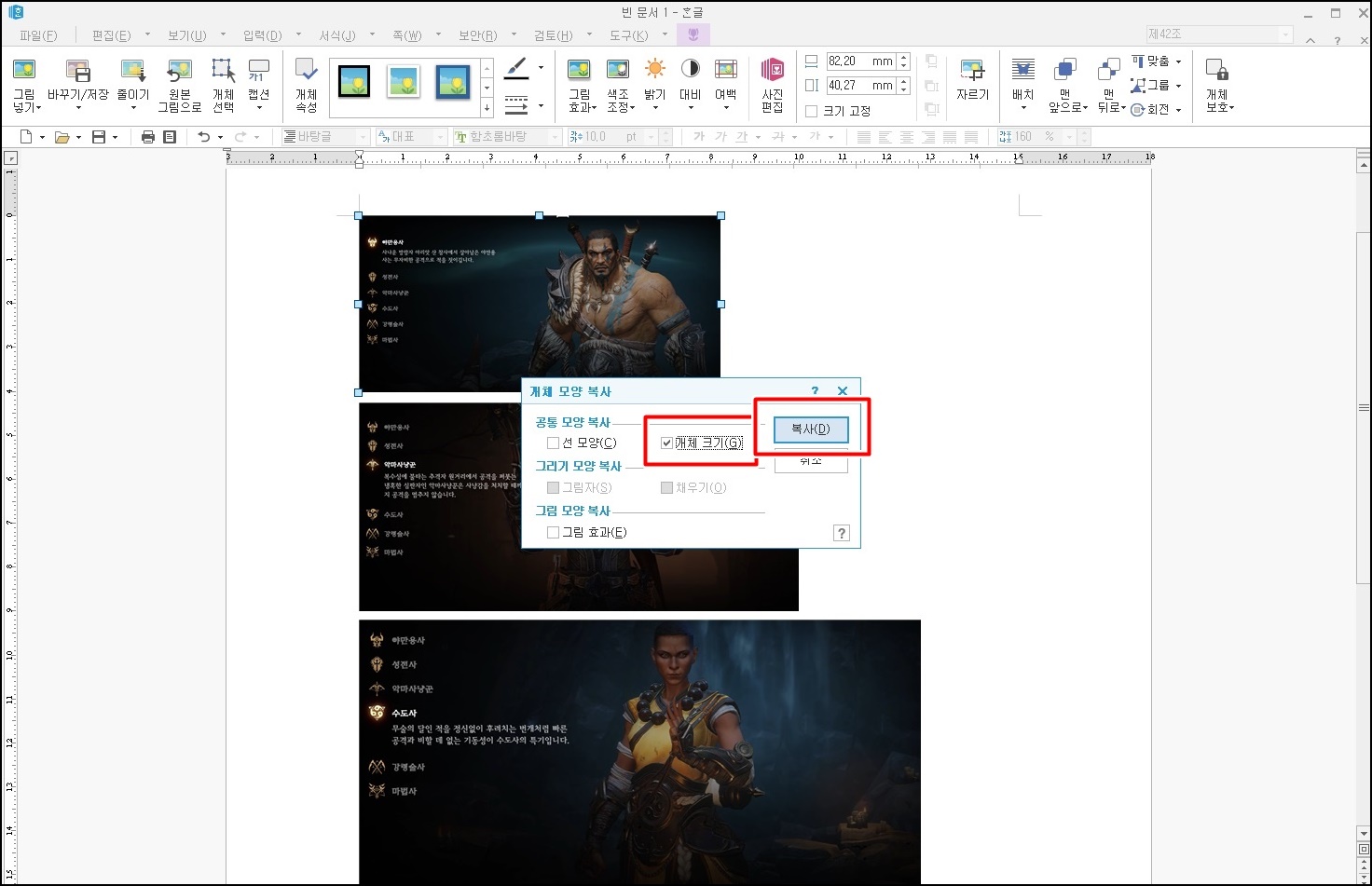
Task: Click the dialog title bar help icon
Action: (815, 391)
